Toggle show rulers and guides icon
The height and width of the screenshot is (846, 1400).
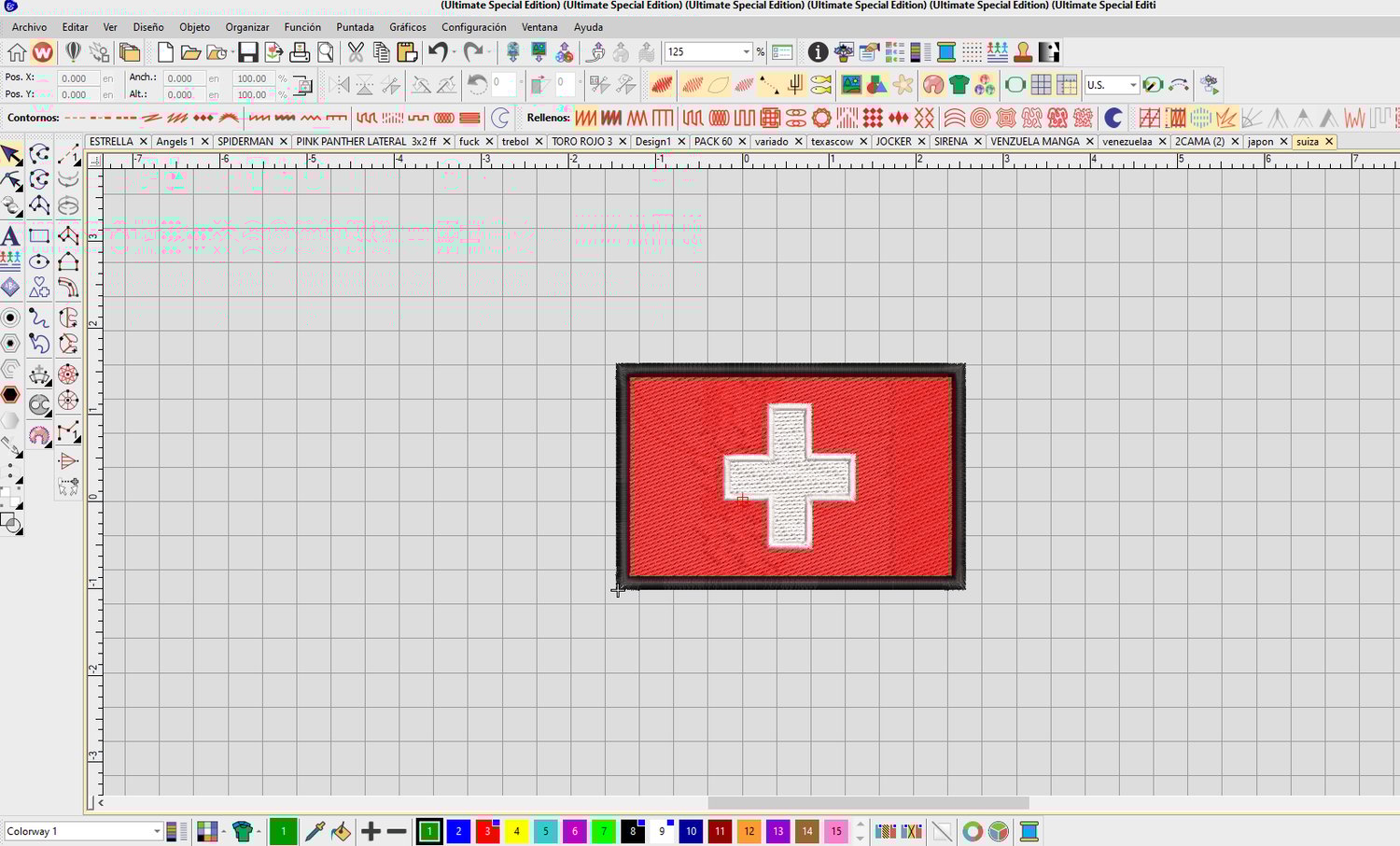tap(1066, 85)
